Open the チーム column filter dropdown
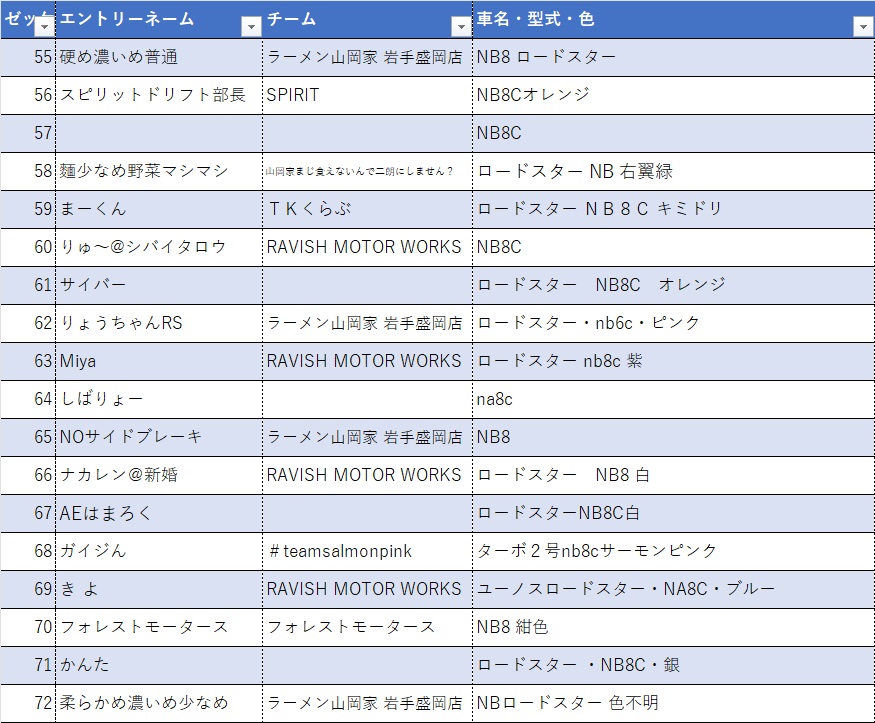The image size is (875, 723). coord(460,28)
